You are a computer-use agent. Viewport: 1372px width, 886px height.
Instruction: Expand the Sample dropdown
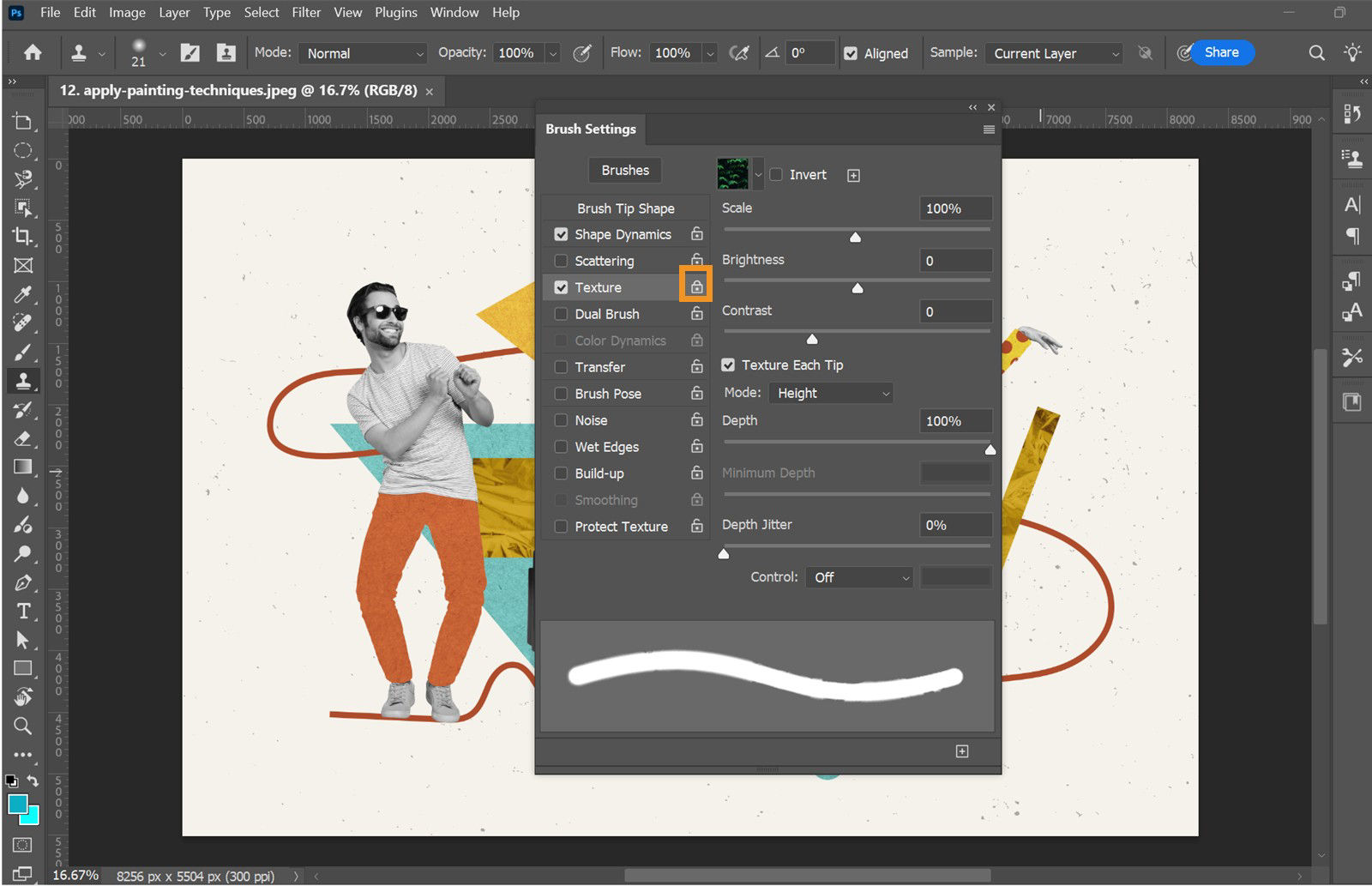point(1053,53)
